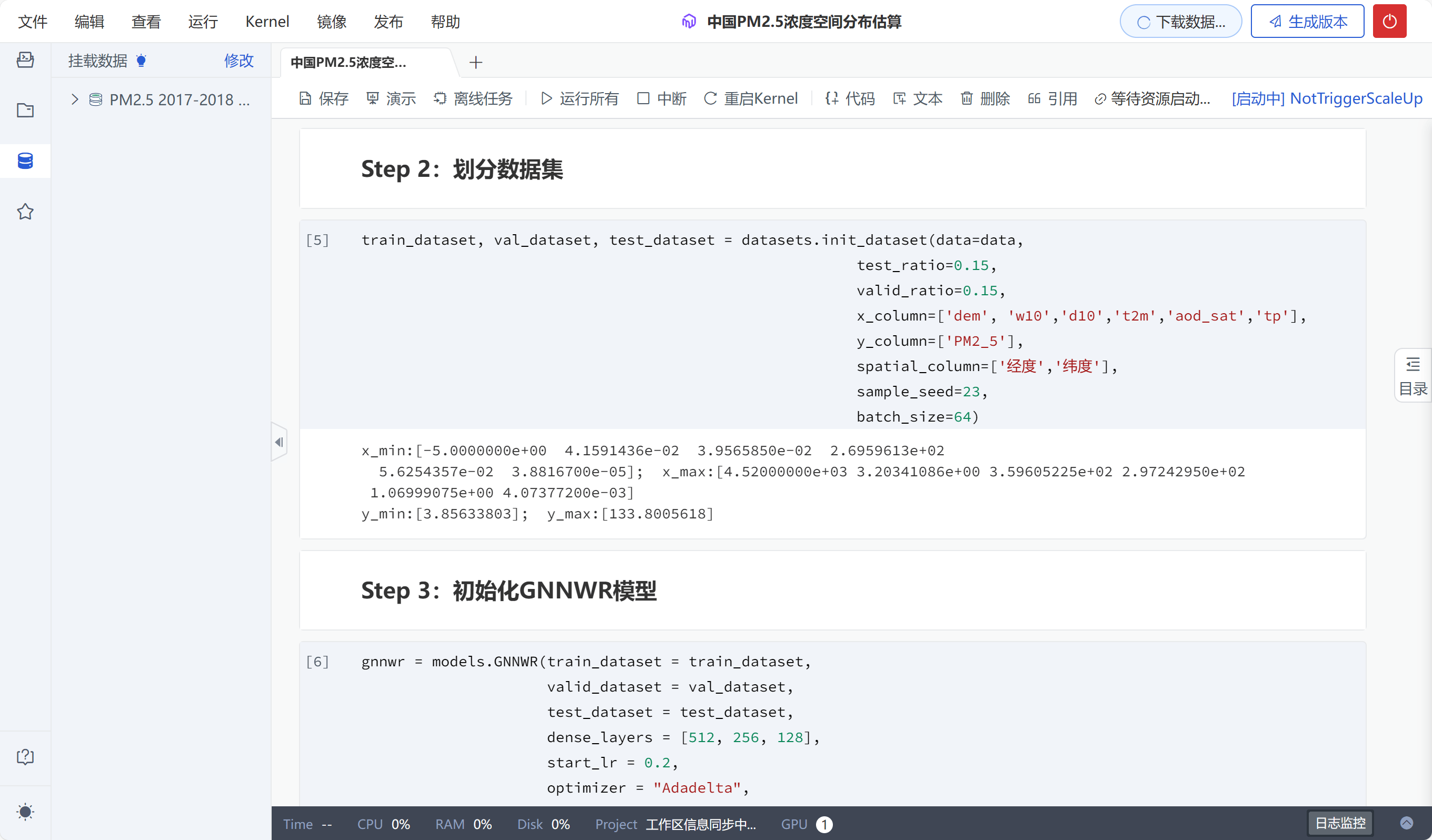This screenshot has width=1432, height=840.
Task: Click the Time -- status entry
Action: (307, 824)
